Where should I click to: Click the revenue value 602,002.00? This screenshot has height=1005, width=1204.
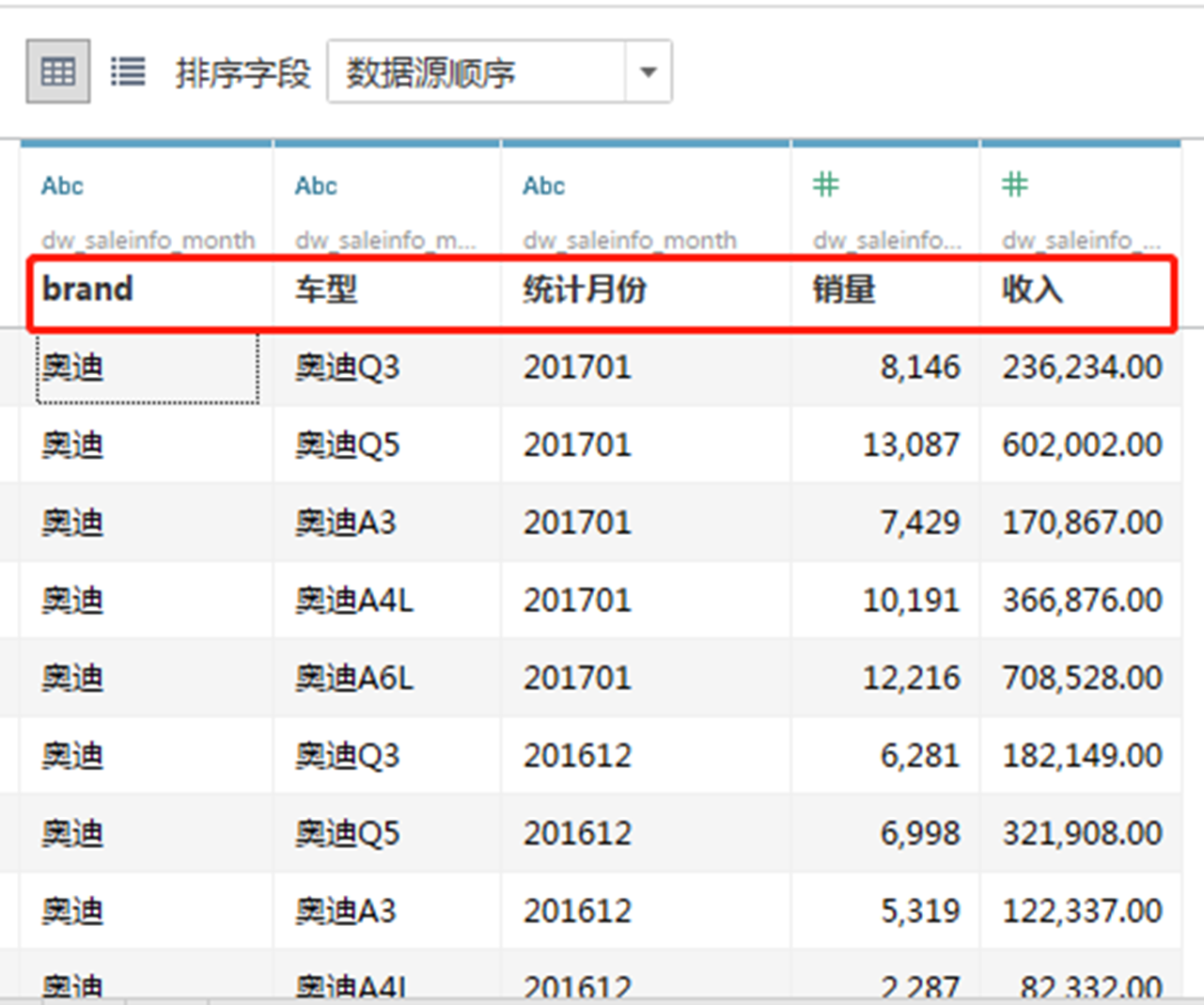pyautogui.click(x=1083, y=445)
